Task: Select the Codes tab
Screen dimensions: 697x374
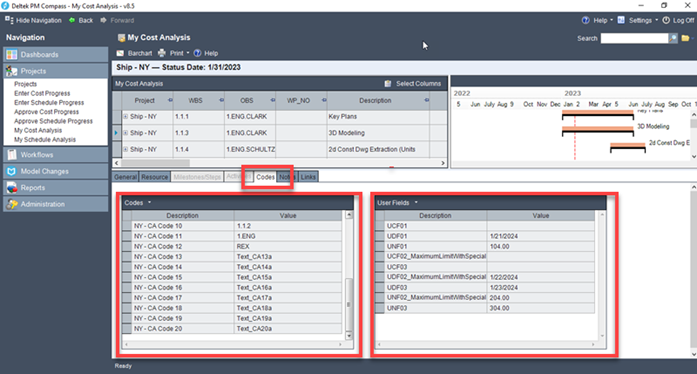Action: tap(265, 177)
